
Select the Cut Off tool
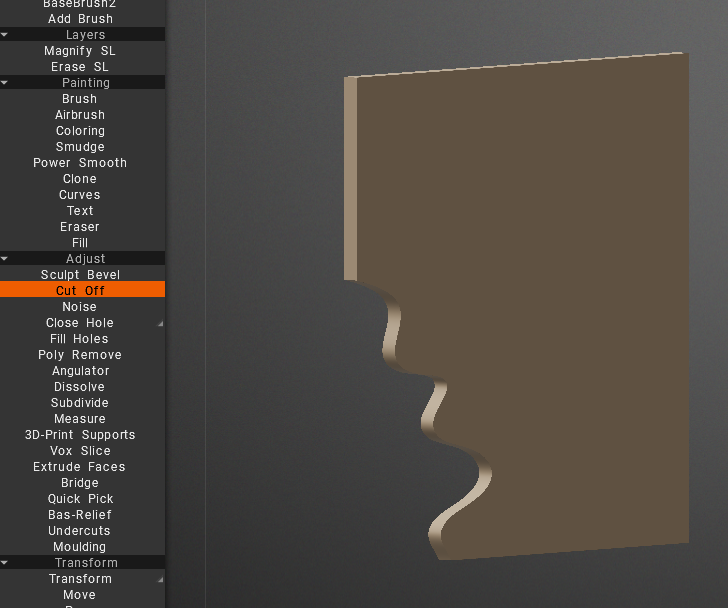pos(80,291)
